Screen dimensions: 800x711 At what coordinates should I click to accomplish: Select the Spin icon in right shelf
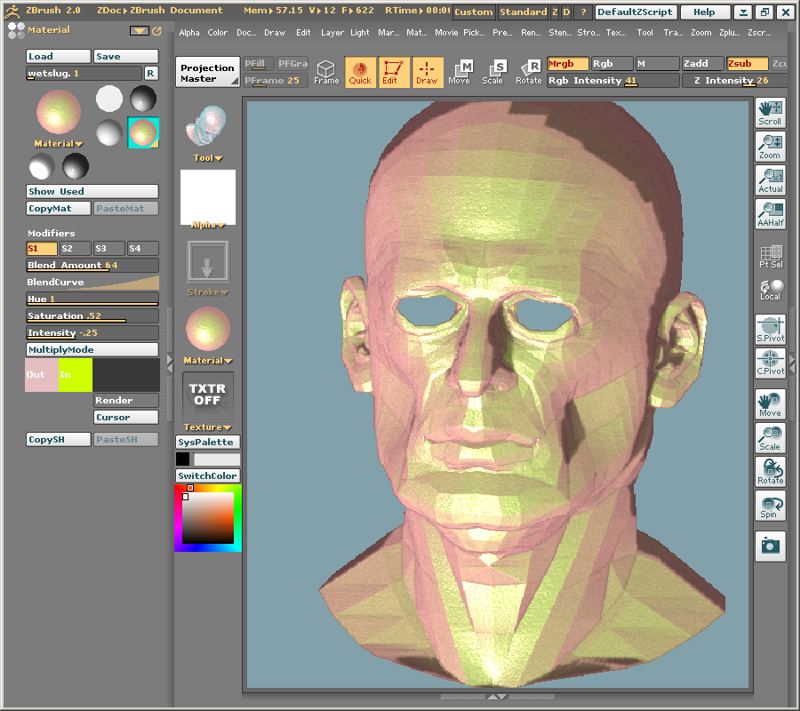pyautogui.click(x=770, y=505)
